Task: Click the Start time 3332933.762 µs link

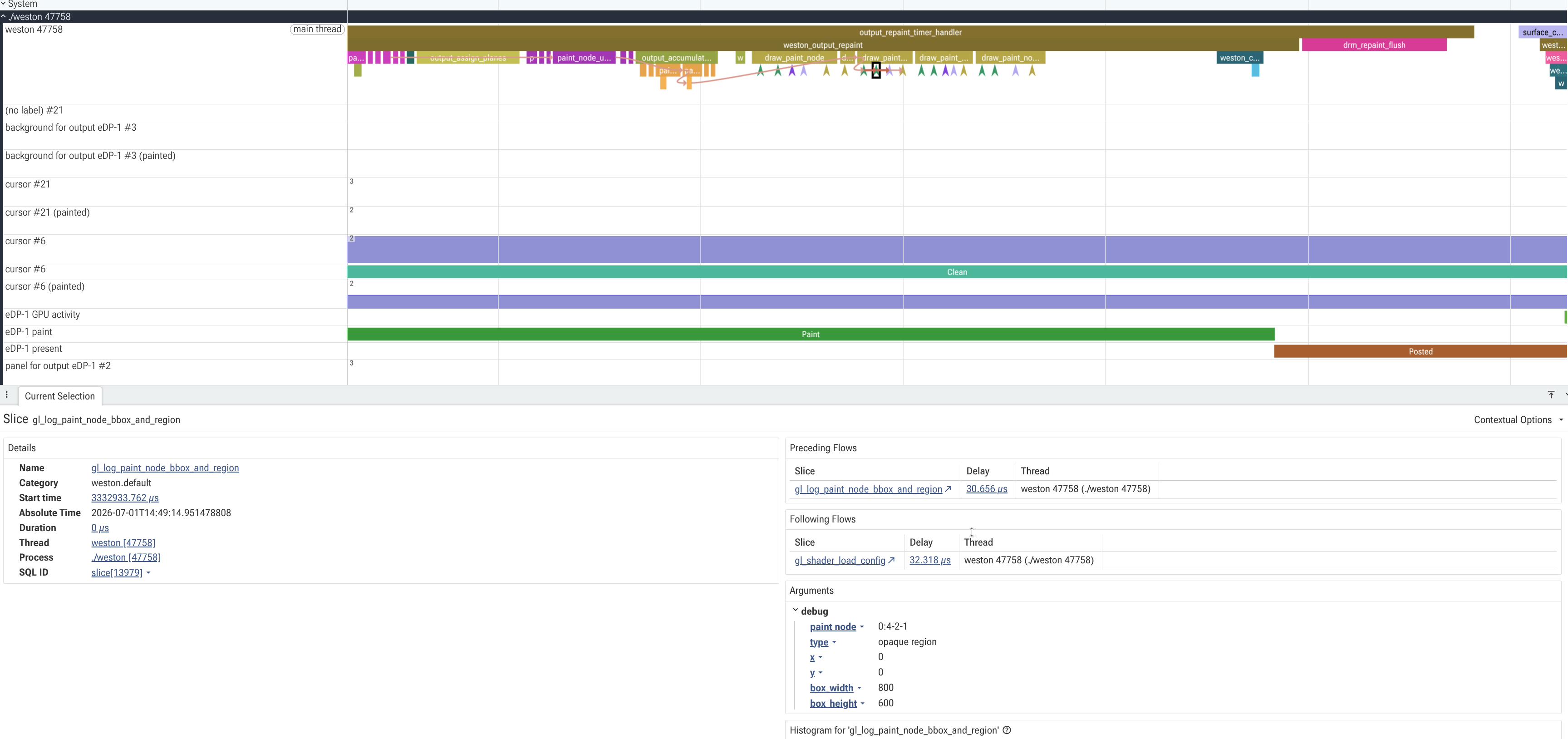Action: [x=125, y=498]
